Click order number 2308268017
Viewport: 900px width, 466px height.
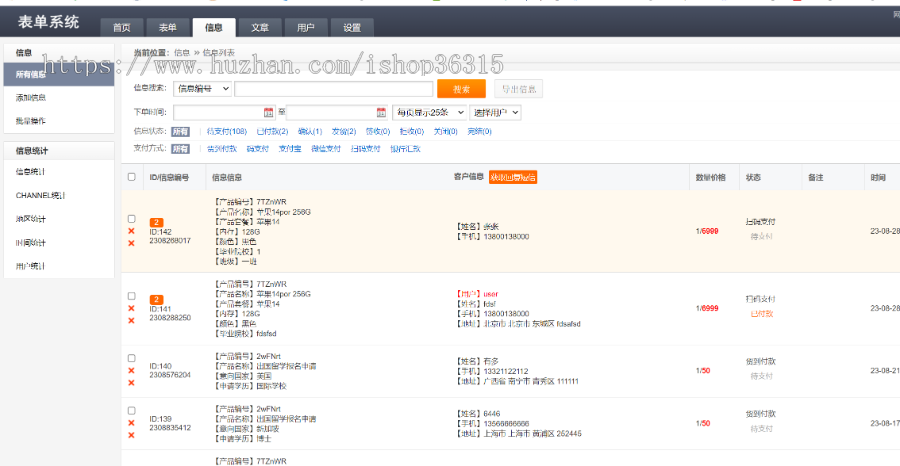(170, 241)
